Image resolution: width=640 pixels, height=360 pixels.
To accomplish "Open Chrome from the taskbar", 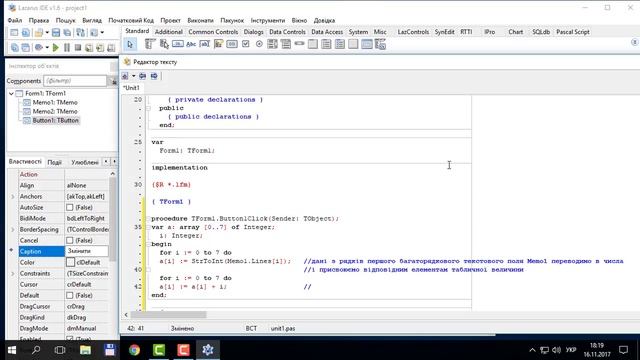I will (134, 350).
